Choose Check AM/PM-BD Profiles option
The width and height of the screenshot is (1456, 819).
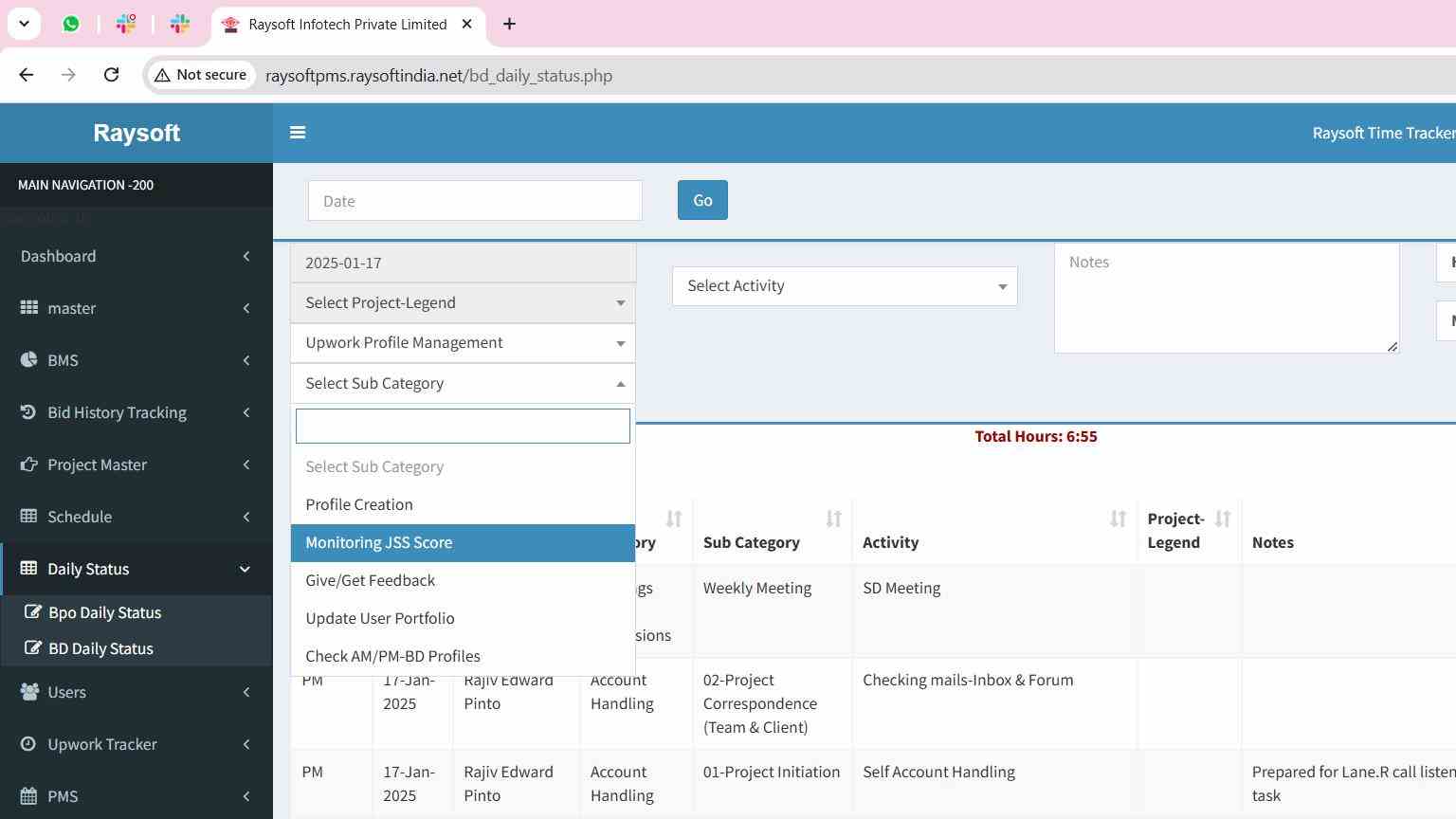pyautogui.click(x=463, y=656)
